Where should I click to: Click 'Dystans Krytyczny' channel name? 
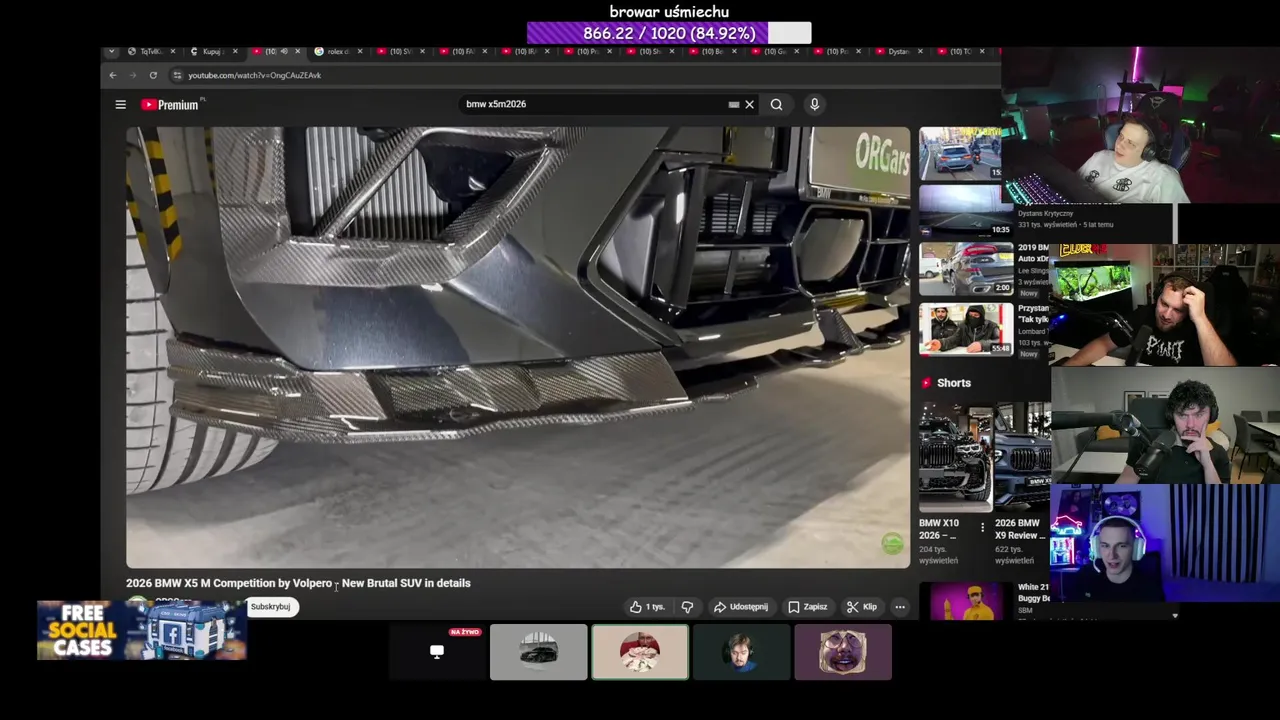[x=1045, y=213]
